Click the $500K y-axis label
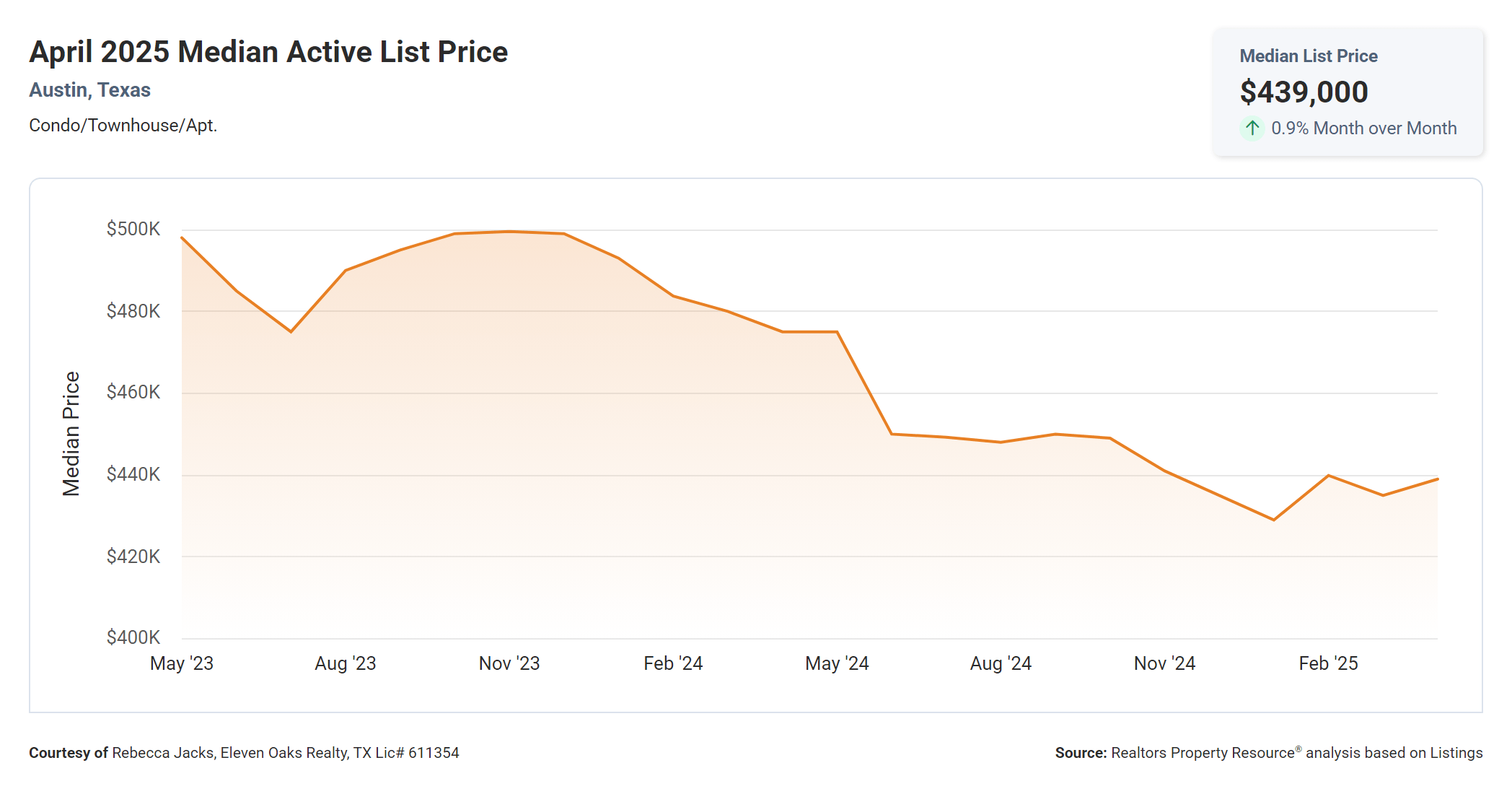 pyautogui.click(x=133, y=230)
